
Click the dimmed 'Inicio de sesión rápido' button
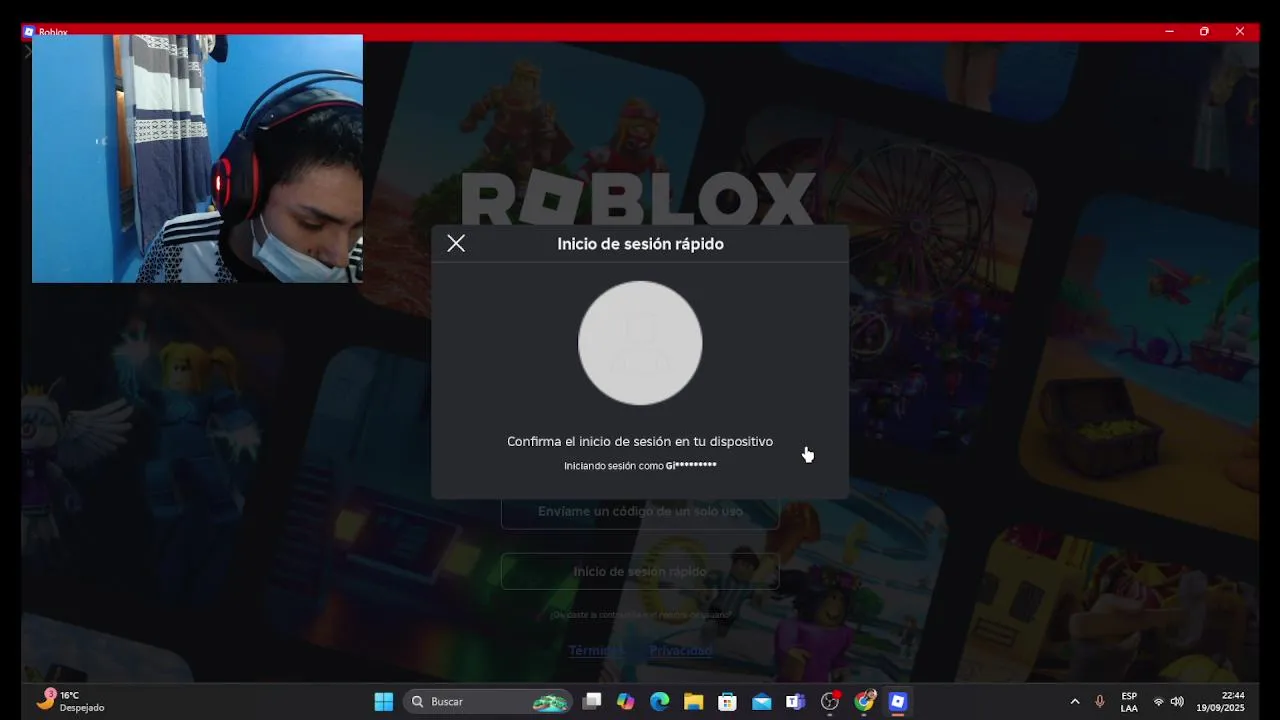640,572
